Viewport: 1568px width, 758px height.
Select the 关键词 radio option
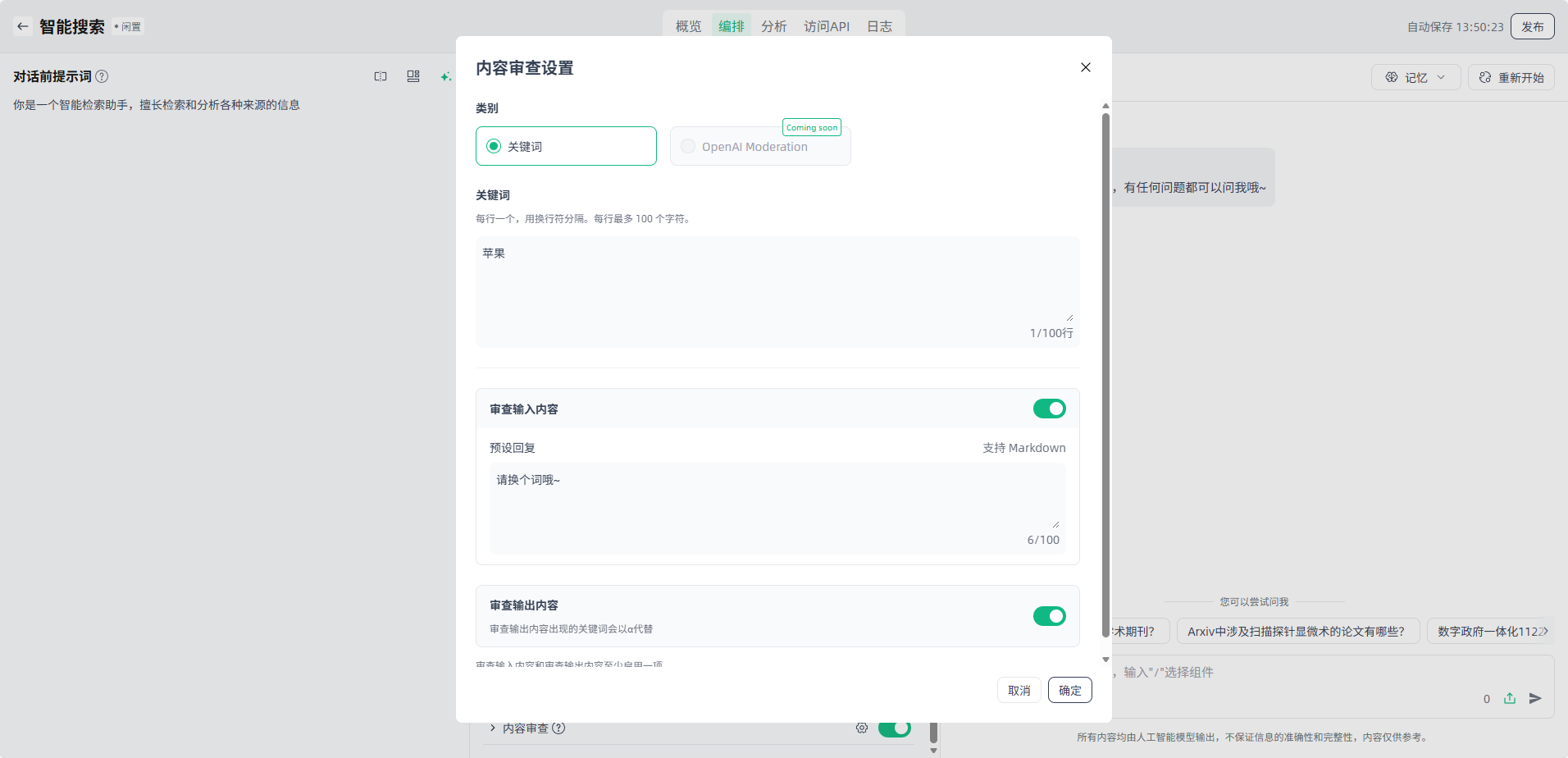[x=494, y=146]
